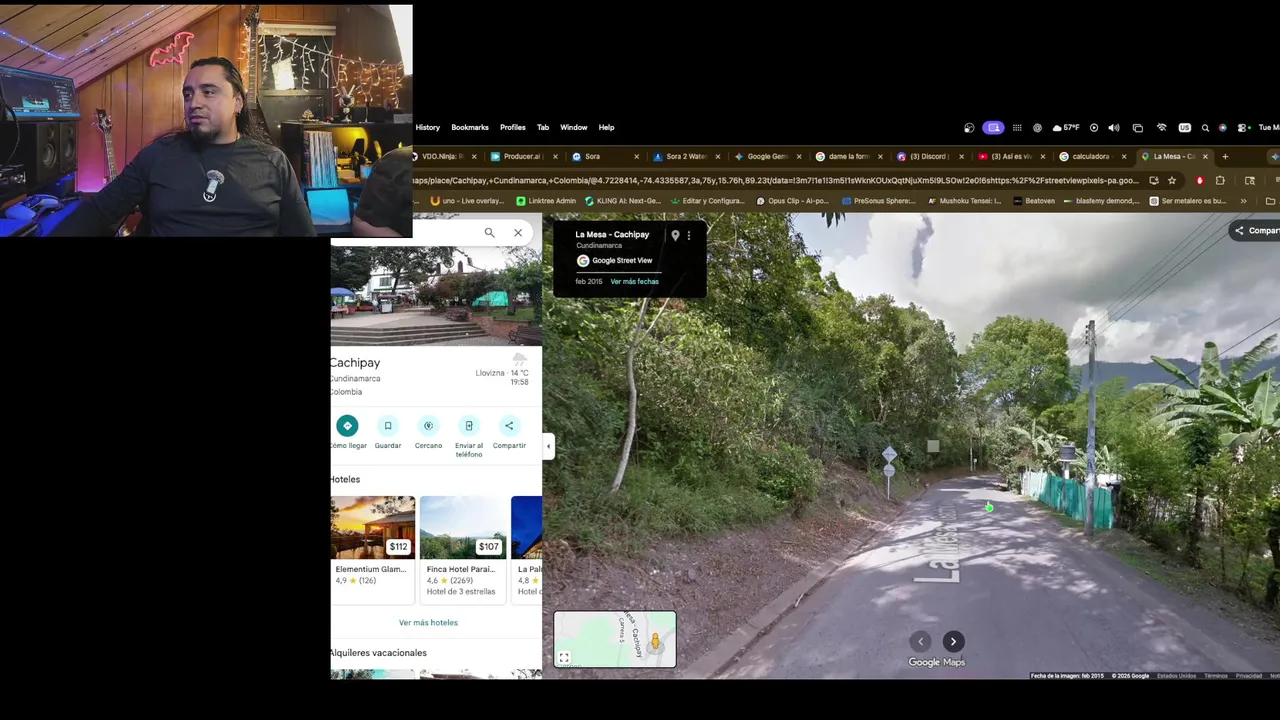Viewport: 1280px width, 720px height.
Task: Click the Cercano nearby icon
Action: tap(428, 425)
